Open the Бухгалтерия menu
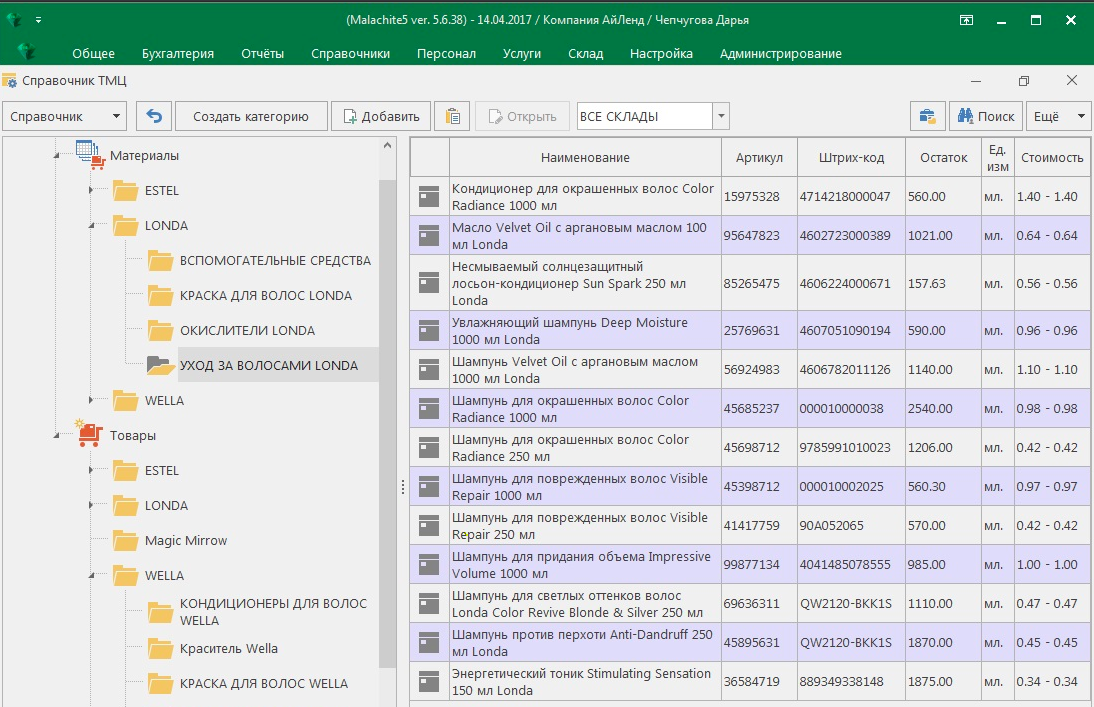1094x707 pixels. (x=177, y=53)
